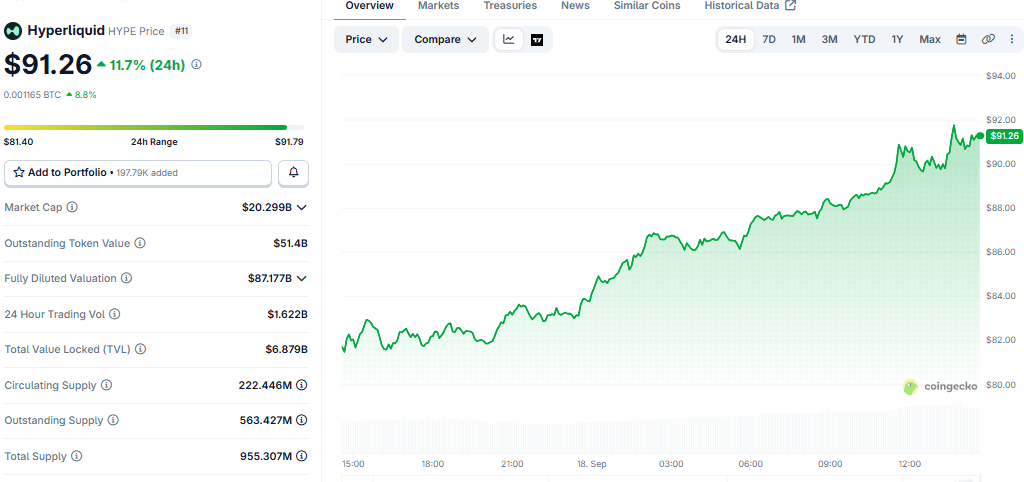Screen dimensions: 1024x482
Task: Click info icon next to Outstanding Supply label
Action: point(113,421)
